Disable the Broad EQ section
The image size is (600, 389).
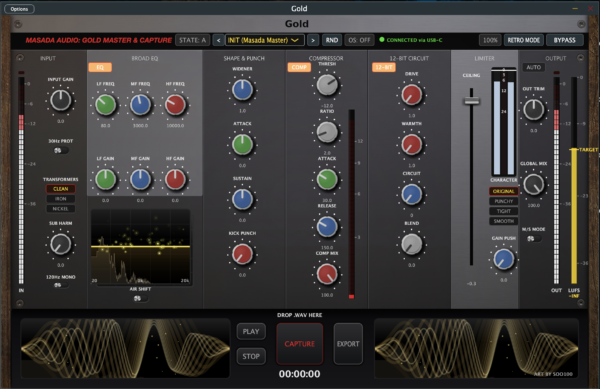click(100, 67)
